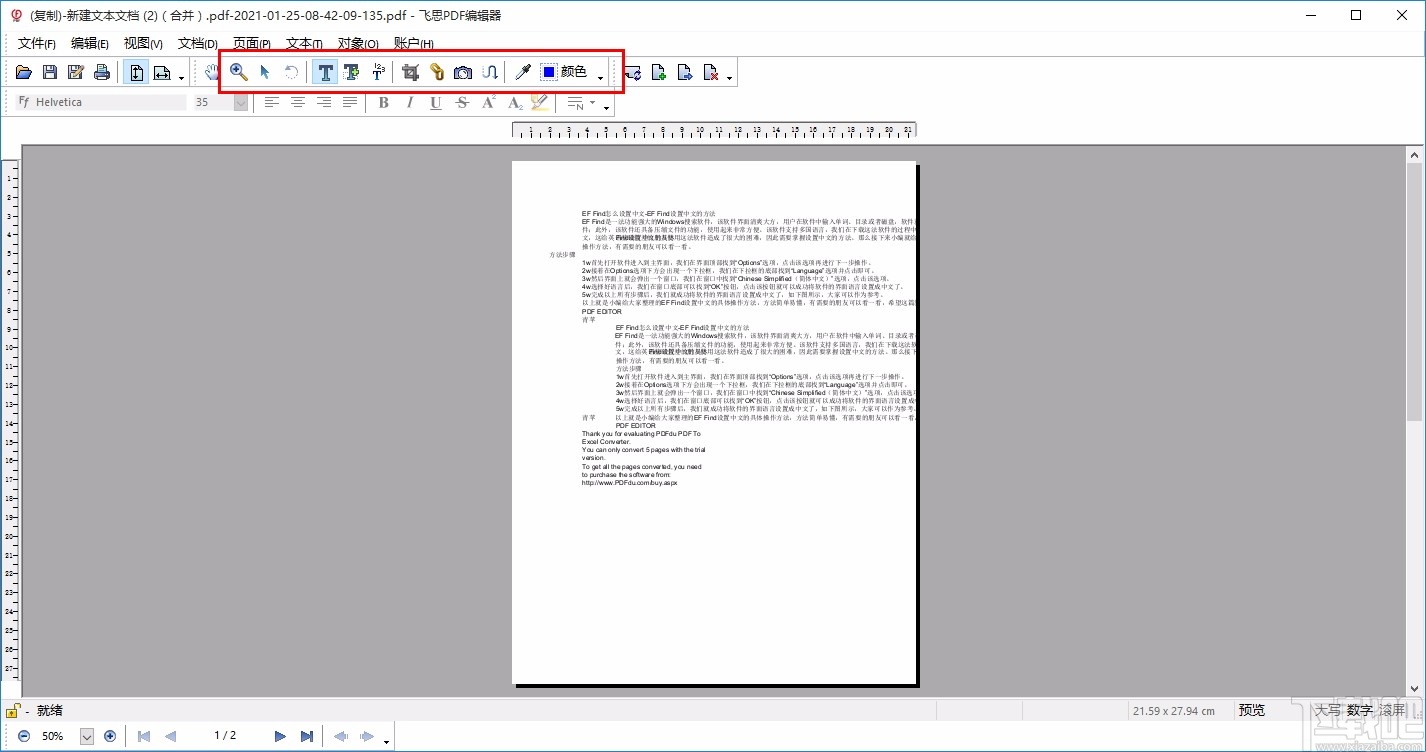Toggle fit page height view
1426x752 pixels.
tap(136, 72)
